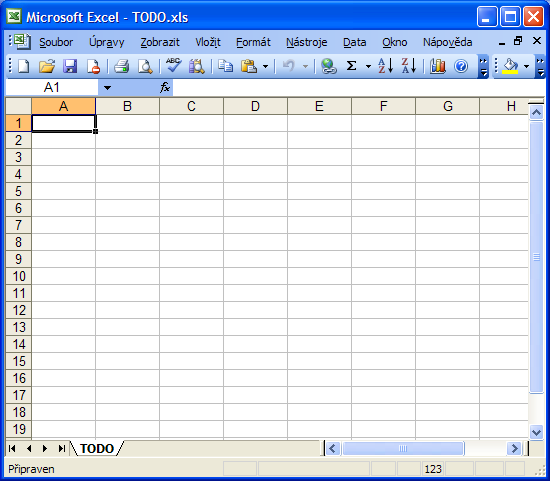Run spelling check with the ABC icon

coord(173,66)
